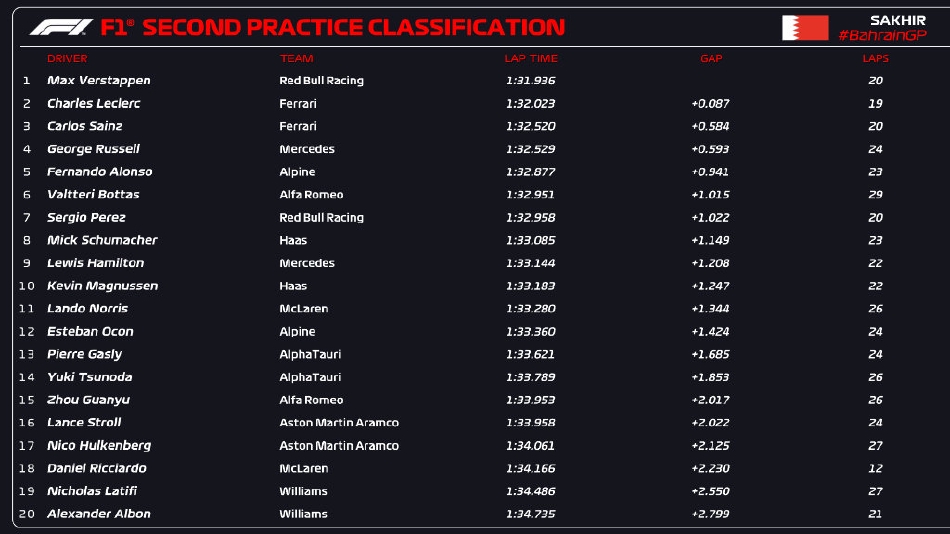
Task: Select Lewis Hamilton's row name
Action: [x=95, y=263]
